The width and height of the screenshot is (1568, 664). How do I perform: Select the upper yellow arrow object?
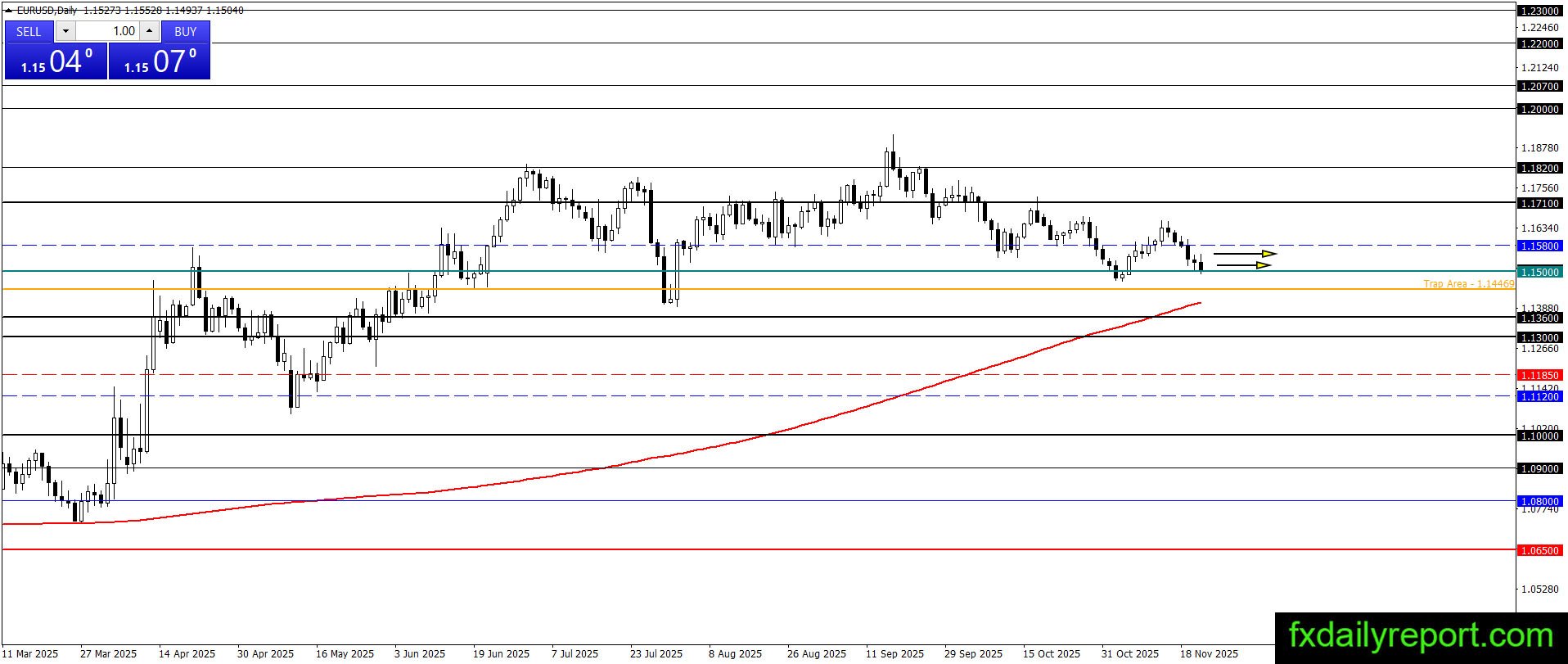coord(1245,254)
